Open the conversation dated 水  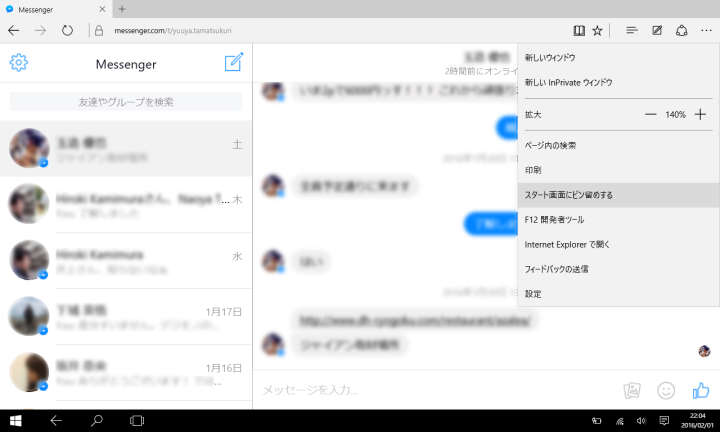(126, 260)
